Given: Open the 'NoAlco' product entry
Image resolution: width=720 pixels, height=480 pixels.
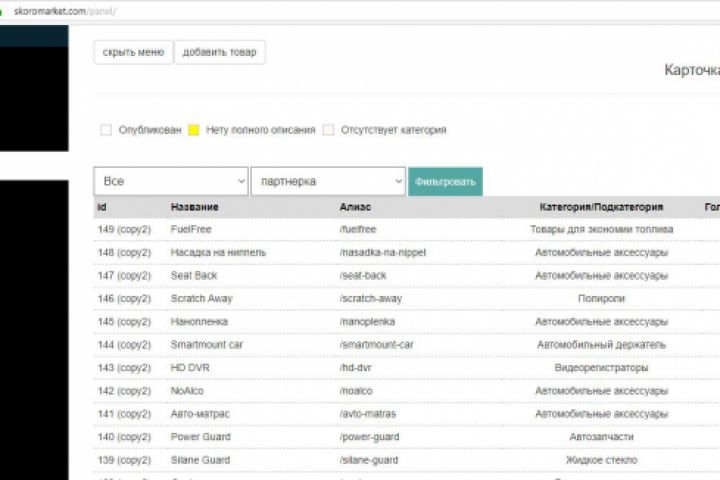Looking at the screenshot, I should click(x=187, y=391).
